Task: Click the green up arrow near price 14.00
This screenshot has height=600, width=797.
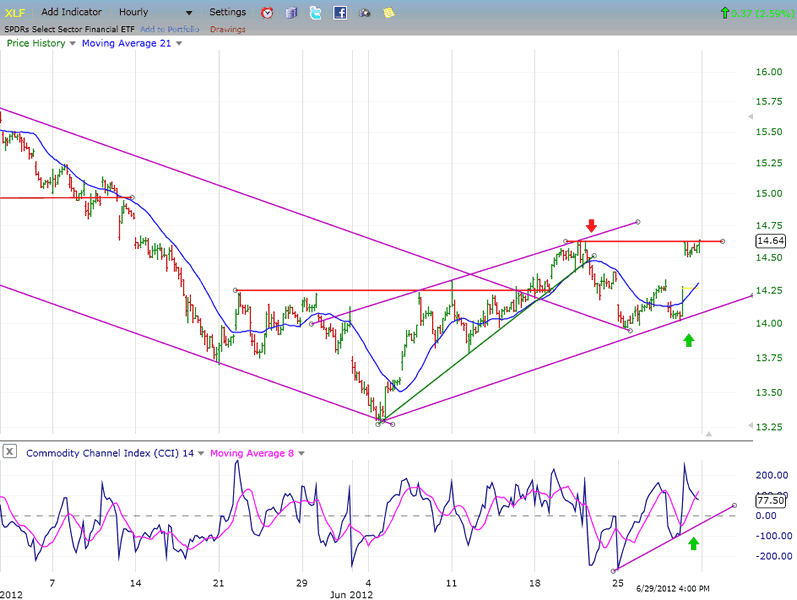Action: tap(688, 341)
